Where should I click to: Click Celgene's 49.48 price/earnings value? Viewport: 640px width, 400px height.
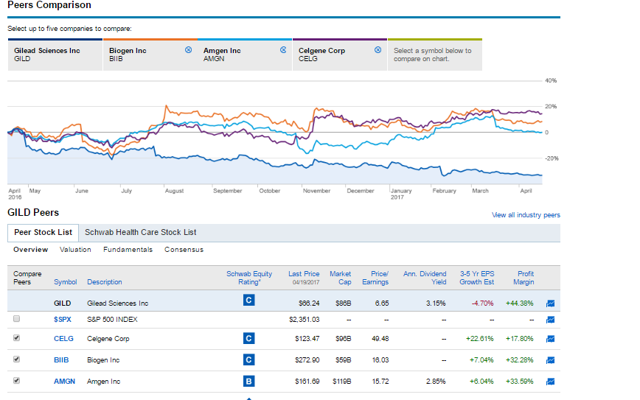pyautogui.click(x=380, y=338)
